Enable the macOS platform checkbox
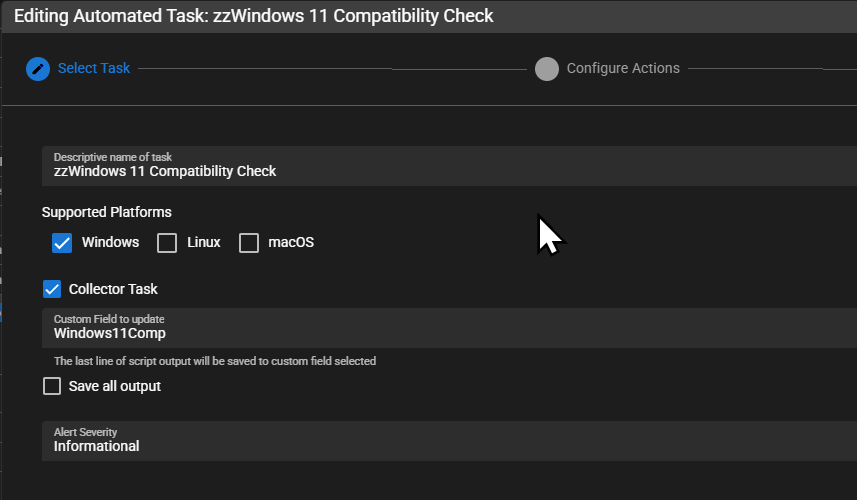The height and width of the screenshot is (500, 857). [249, 243]
